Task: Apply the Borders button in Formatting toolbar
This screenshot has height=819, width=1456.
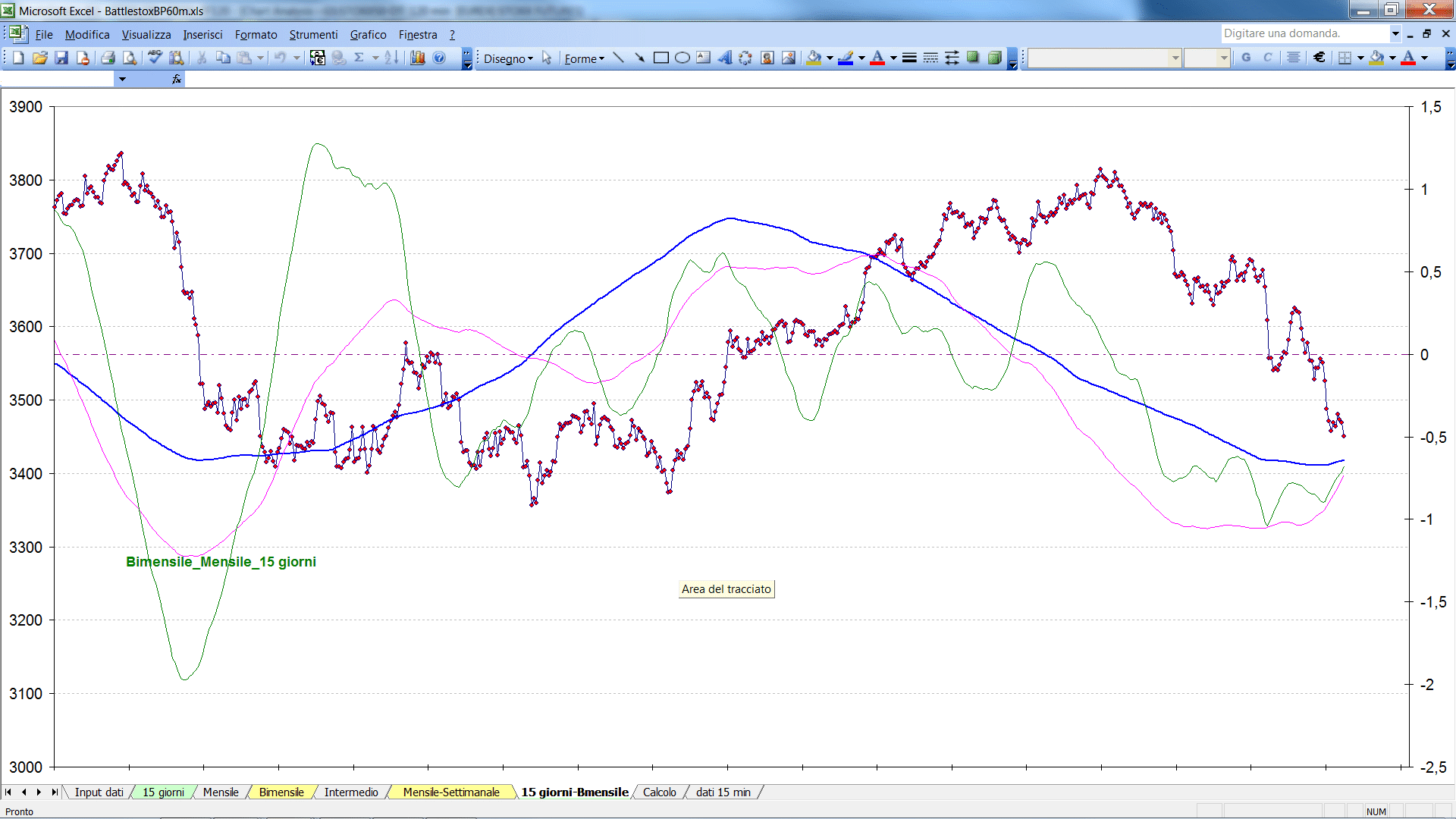Action: [x=1345, y=58]
